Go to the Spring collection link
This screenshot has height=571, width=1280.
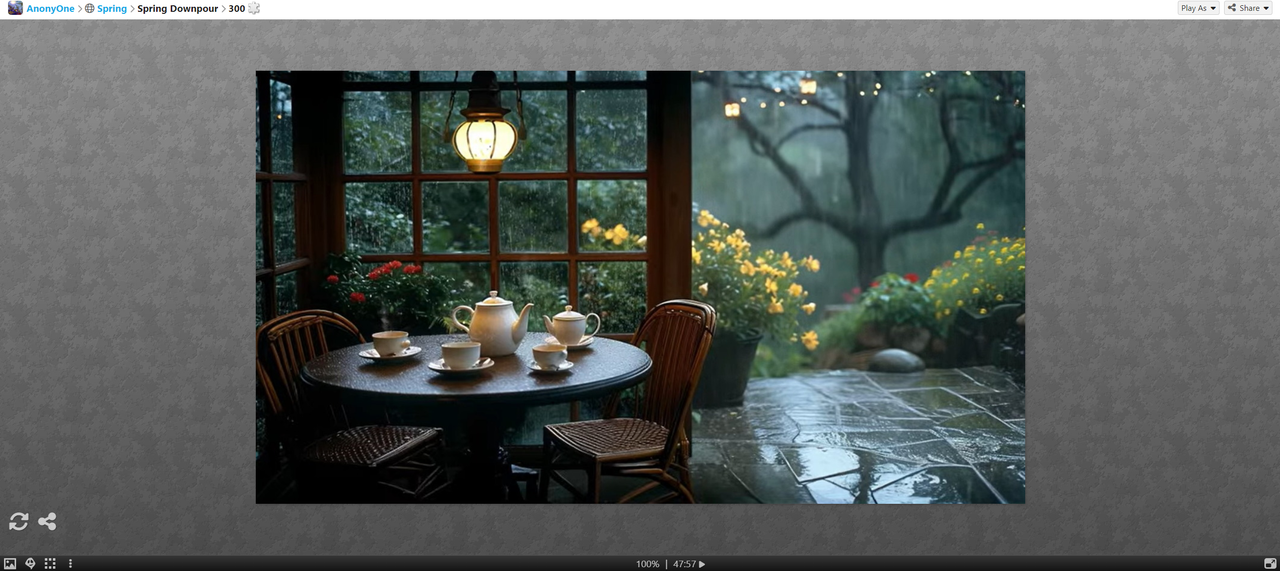click(112, 8)
